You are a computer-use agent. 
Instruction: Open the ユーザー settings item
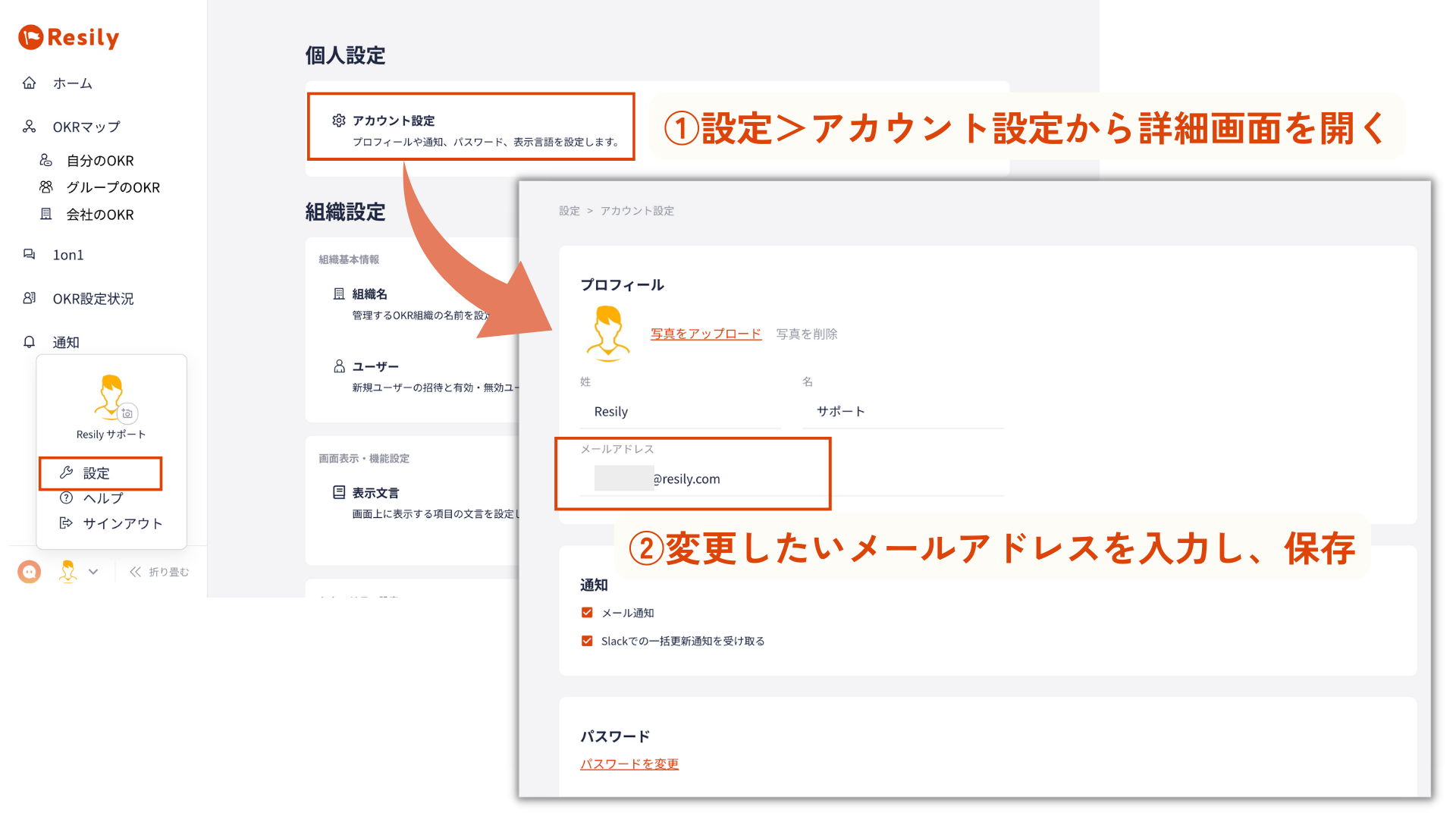pyautogui.click(x=375, y=366)
